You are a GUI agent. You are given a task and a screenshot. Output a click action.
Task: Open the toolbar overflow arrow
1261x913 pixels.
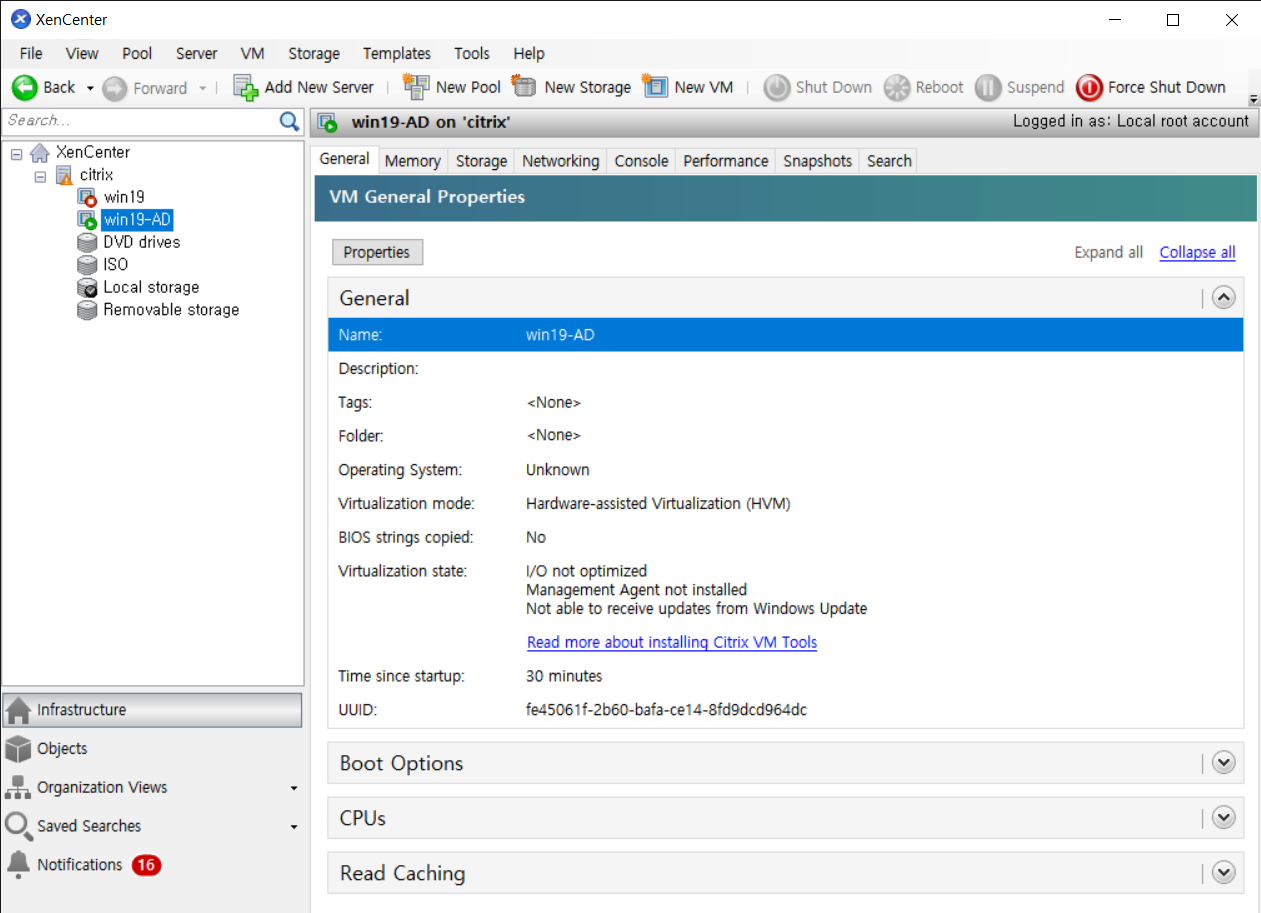[1254, 99]
